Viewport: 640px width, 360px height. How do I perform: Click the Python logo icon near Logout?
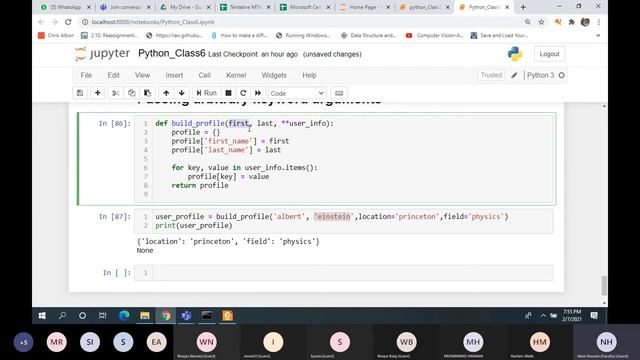515,54
